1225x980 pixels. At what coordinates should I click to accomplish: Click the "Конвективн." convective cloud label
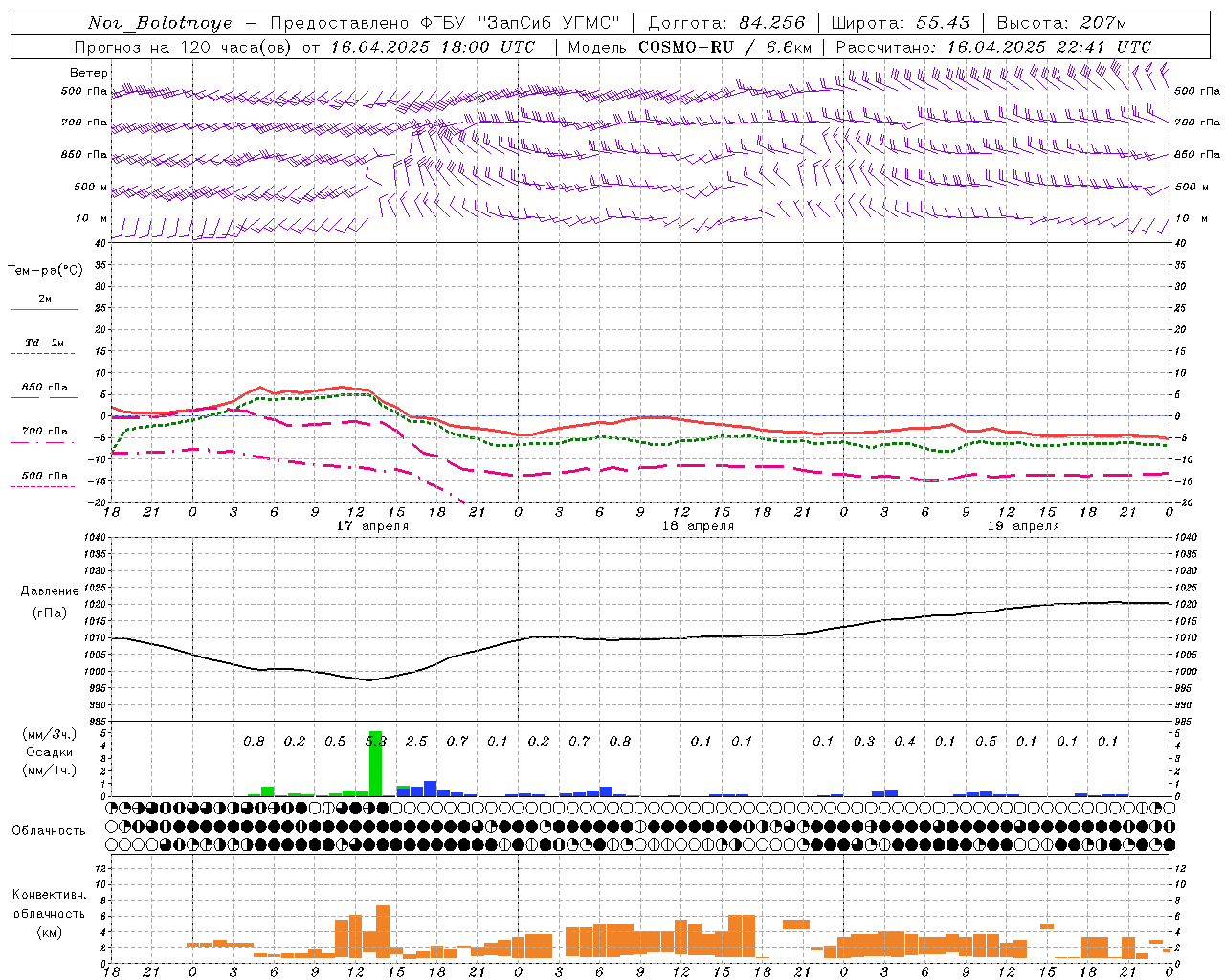click(49, 895)
